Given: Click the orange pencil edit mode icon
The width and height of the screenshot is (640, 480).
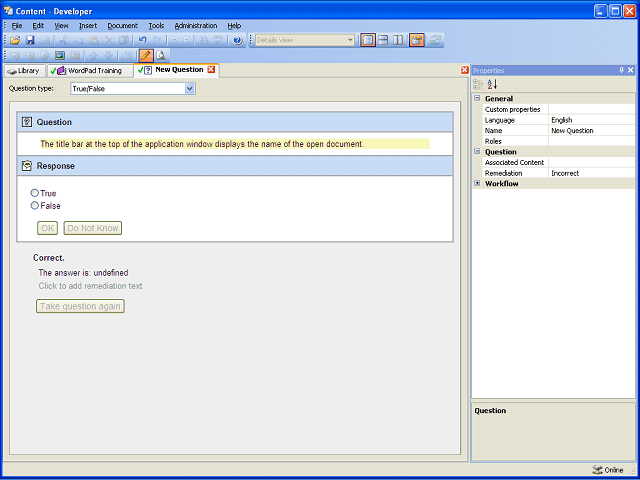Looking at the screenshot, I should tap(146, 55).
